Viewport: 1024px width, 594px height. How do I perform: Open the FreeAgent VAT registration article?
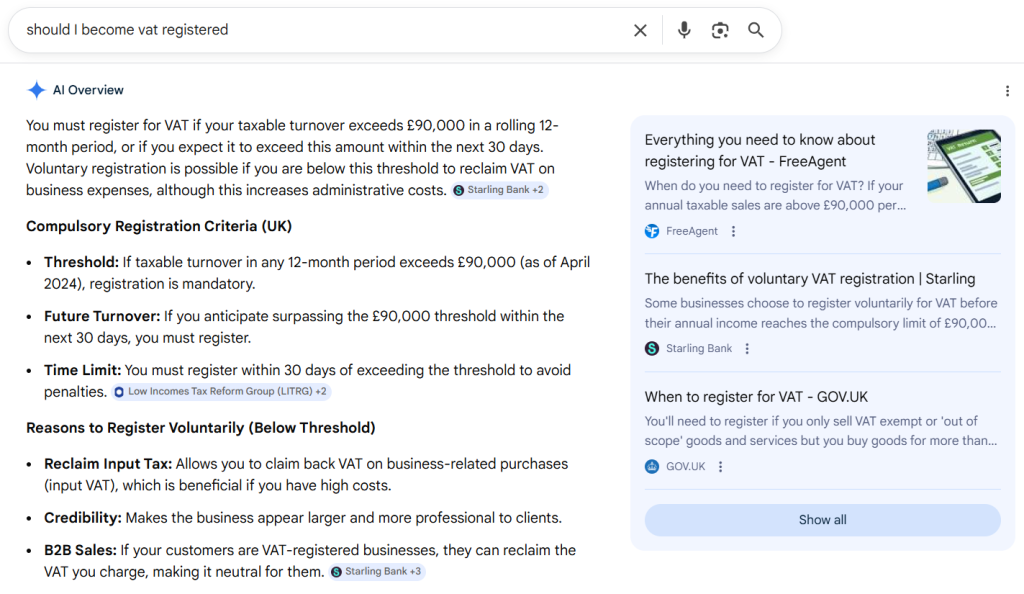pyautogui.click(x=760, y=150)
